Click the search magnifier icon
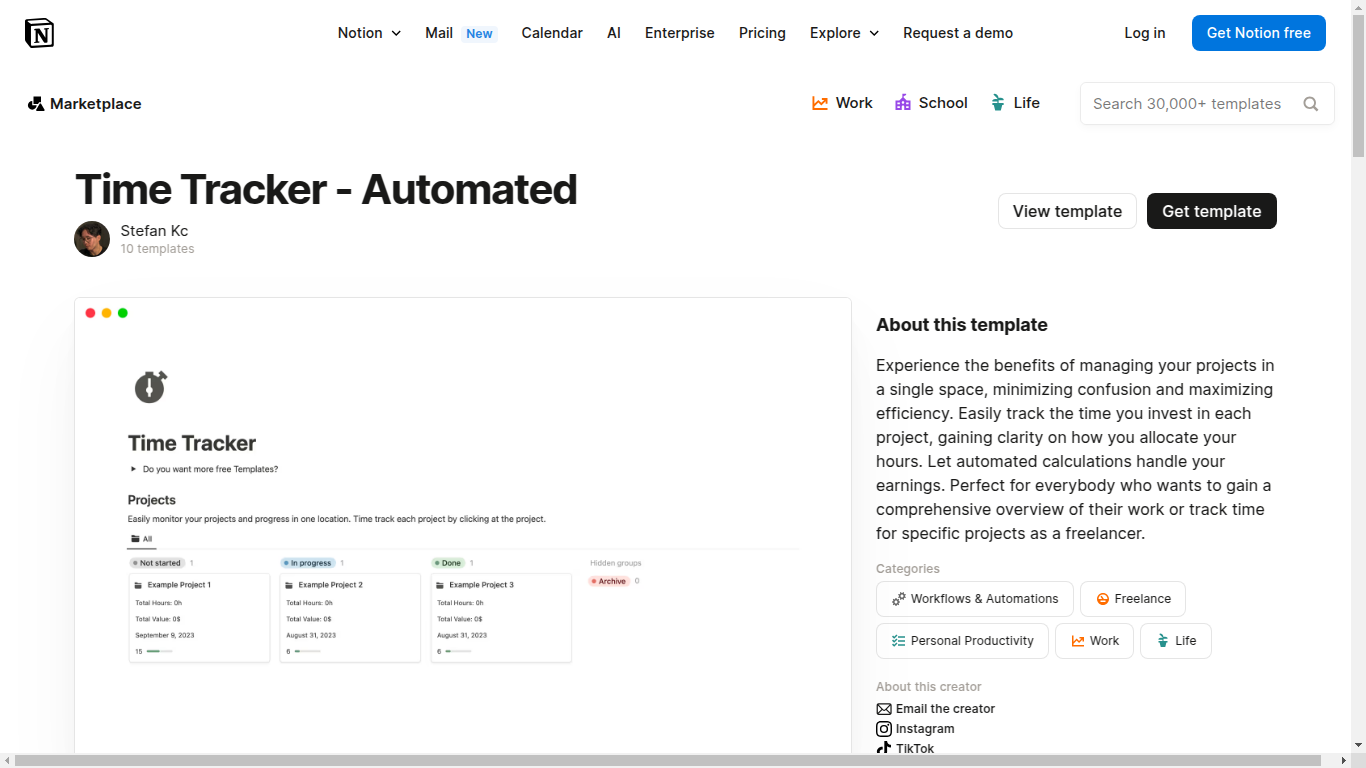Screen dimensions: 1366x768 tap(1311, 104)
